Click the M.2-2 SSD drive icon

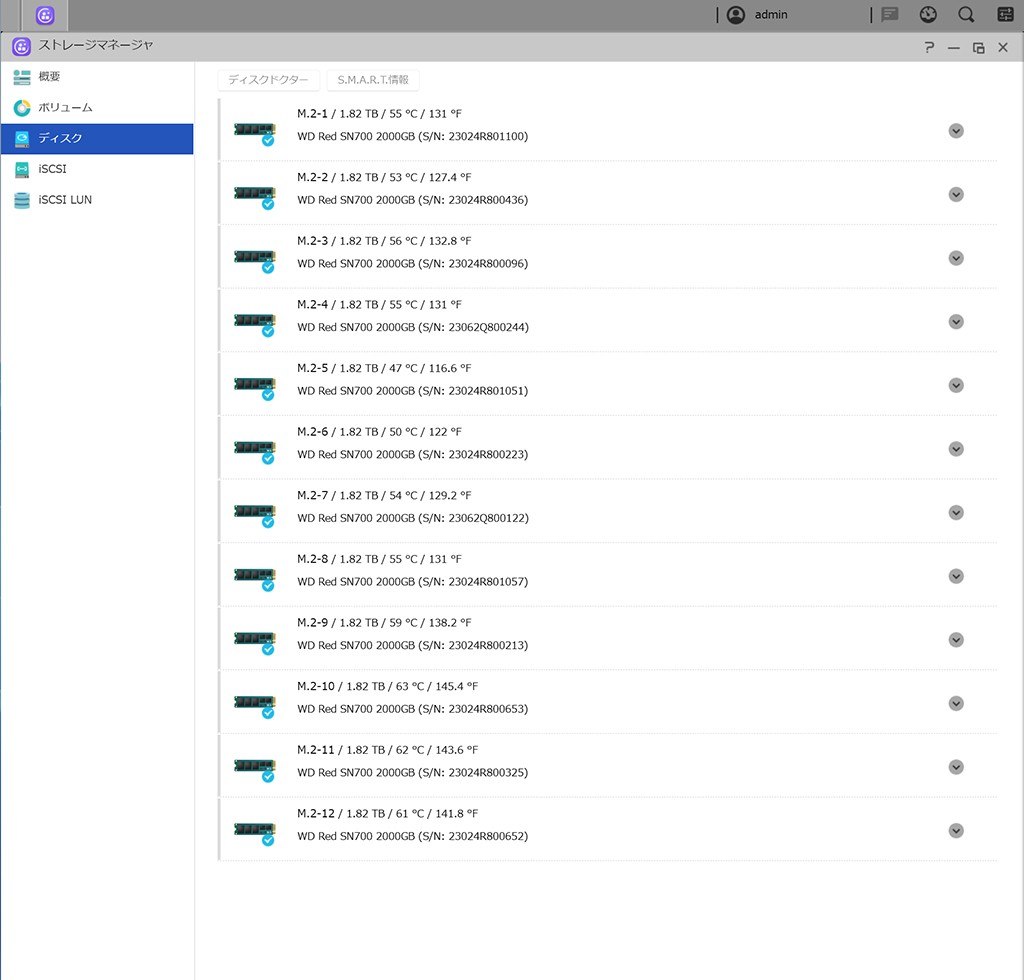point(255,196)
